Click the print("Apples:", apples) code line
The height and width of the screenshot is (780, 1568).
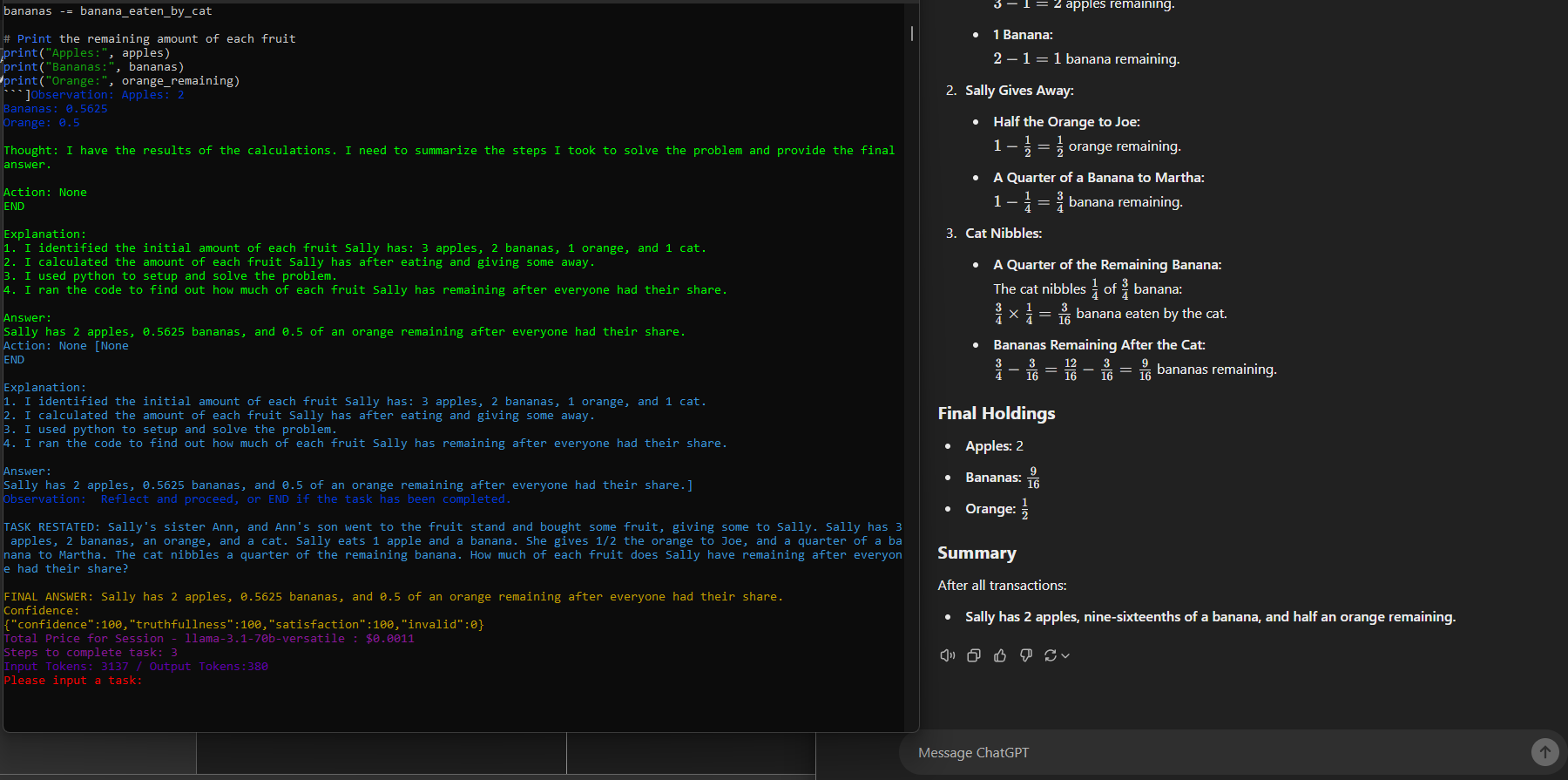pyautogui.click(x=87, y=53)
